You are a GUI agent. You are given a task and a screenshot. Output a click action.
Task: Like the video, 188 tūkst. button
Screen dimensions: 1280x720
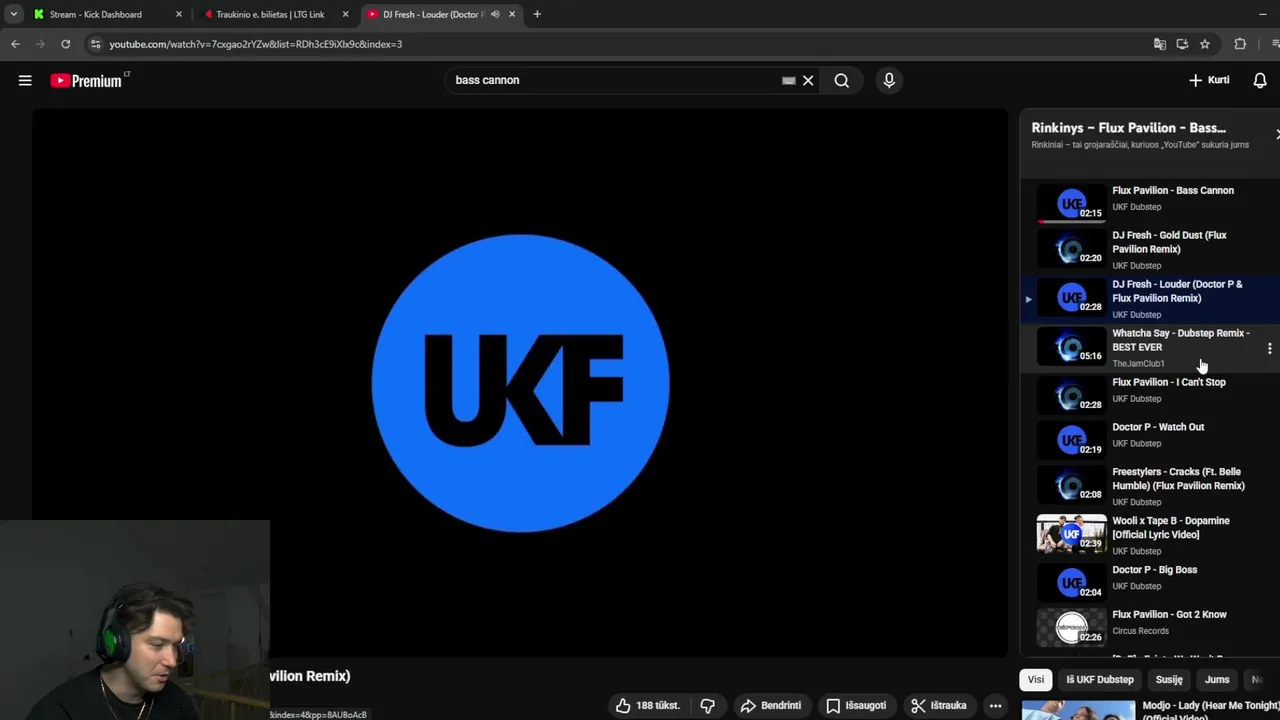pos(648,705)
